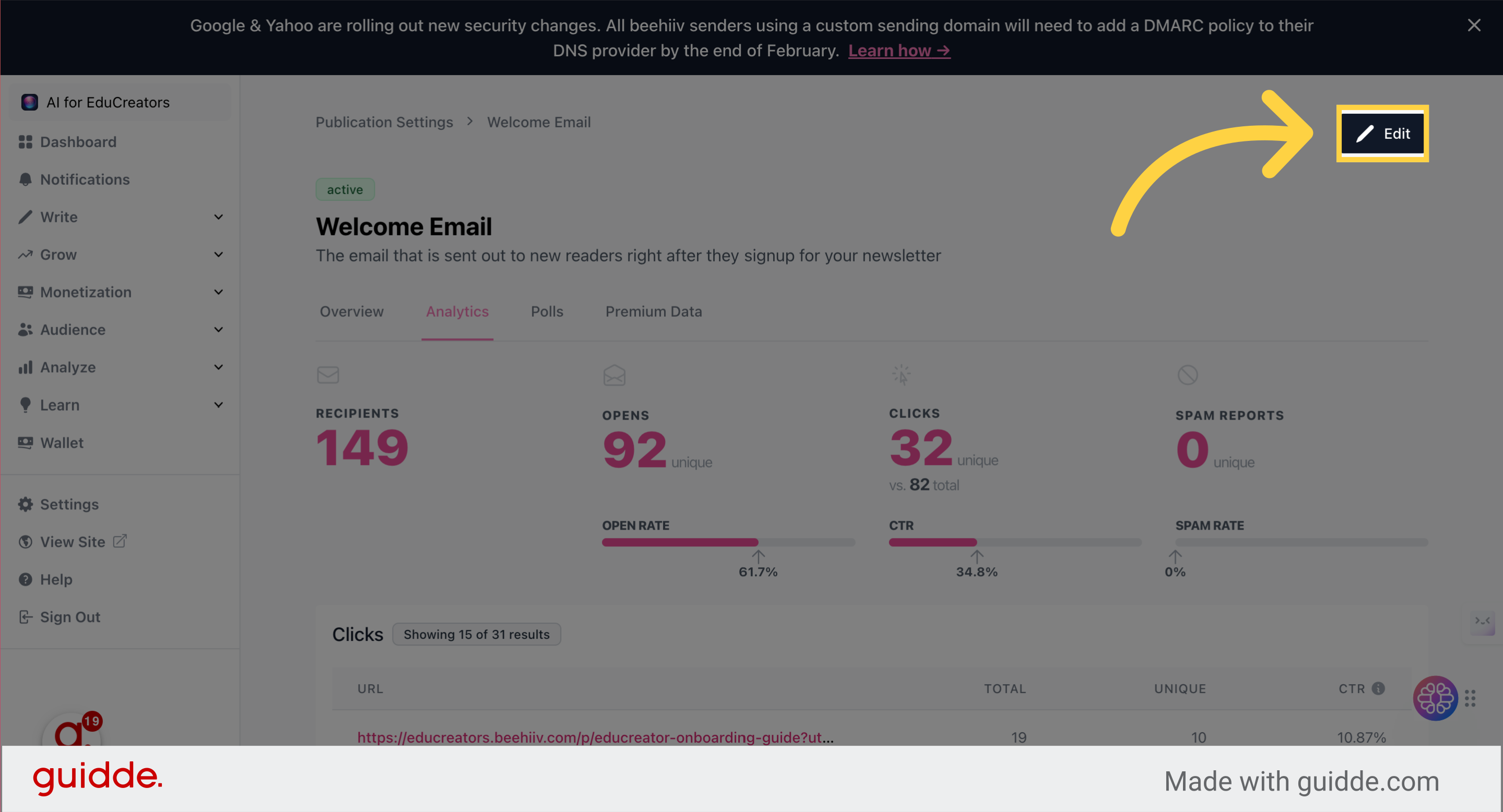Expand the Write menu chevron

tap(218, 217)
